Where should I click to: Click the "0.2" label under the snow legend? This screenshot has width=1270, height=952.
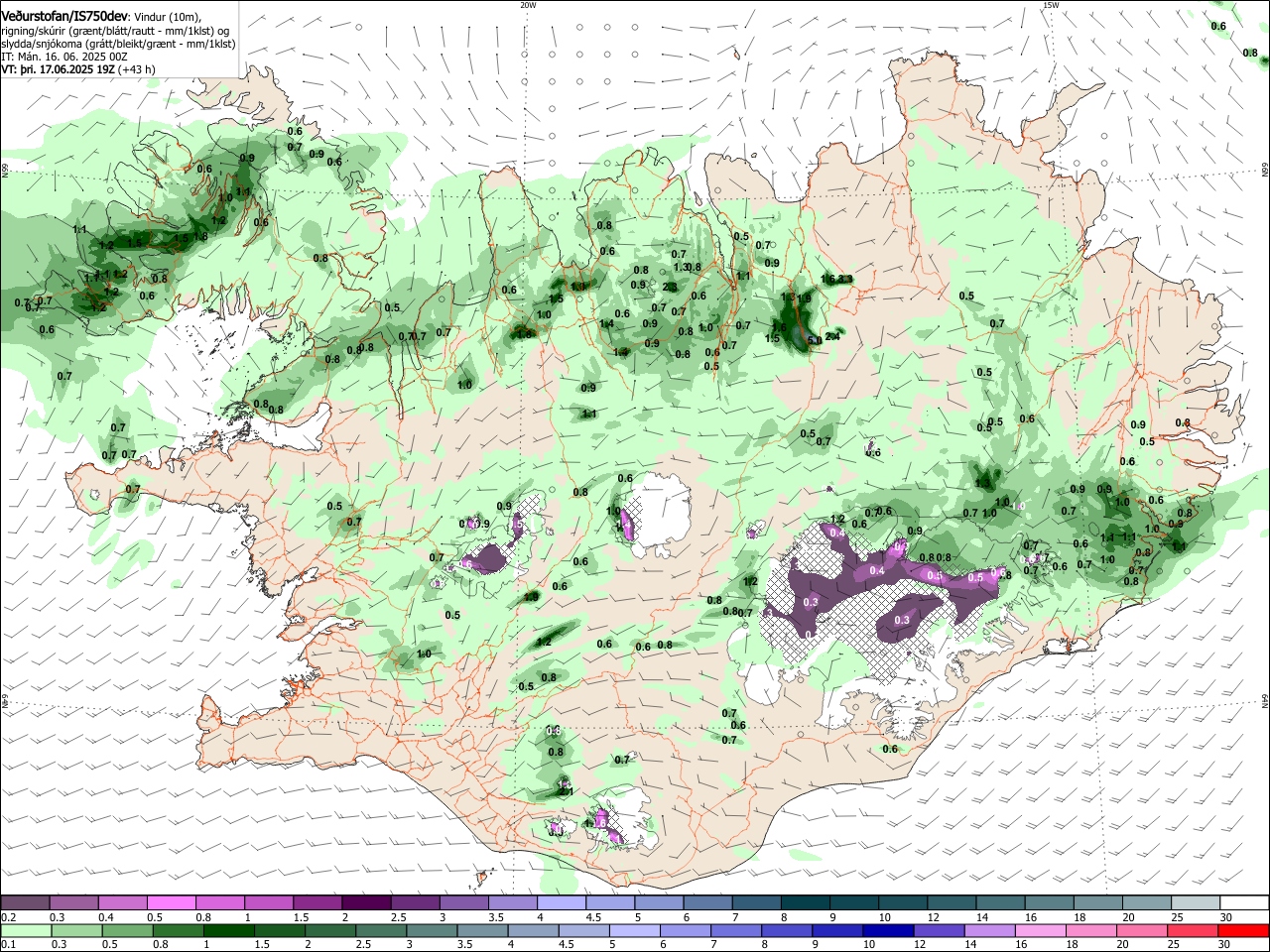coord(7,916)
